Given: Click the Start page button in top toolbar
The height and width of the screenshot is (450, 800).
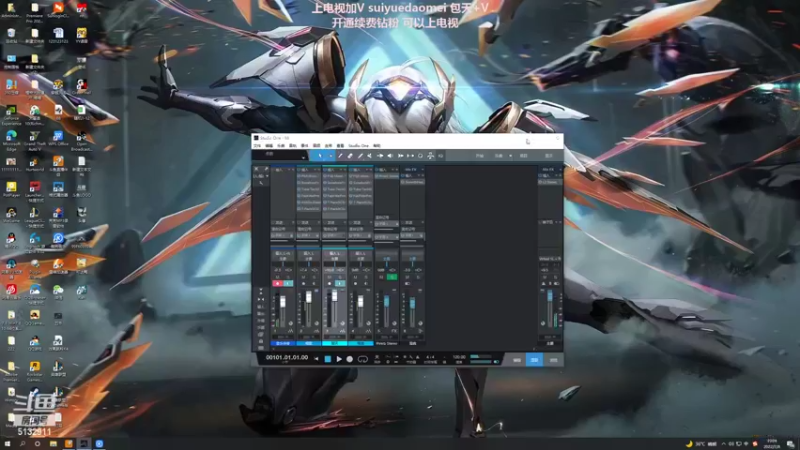Looking at the screenshot, I should click(480, 156).
